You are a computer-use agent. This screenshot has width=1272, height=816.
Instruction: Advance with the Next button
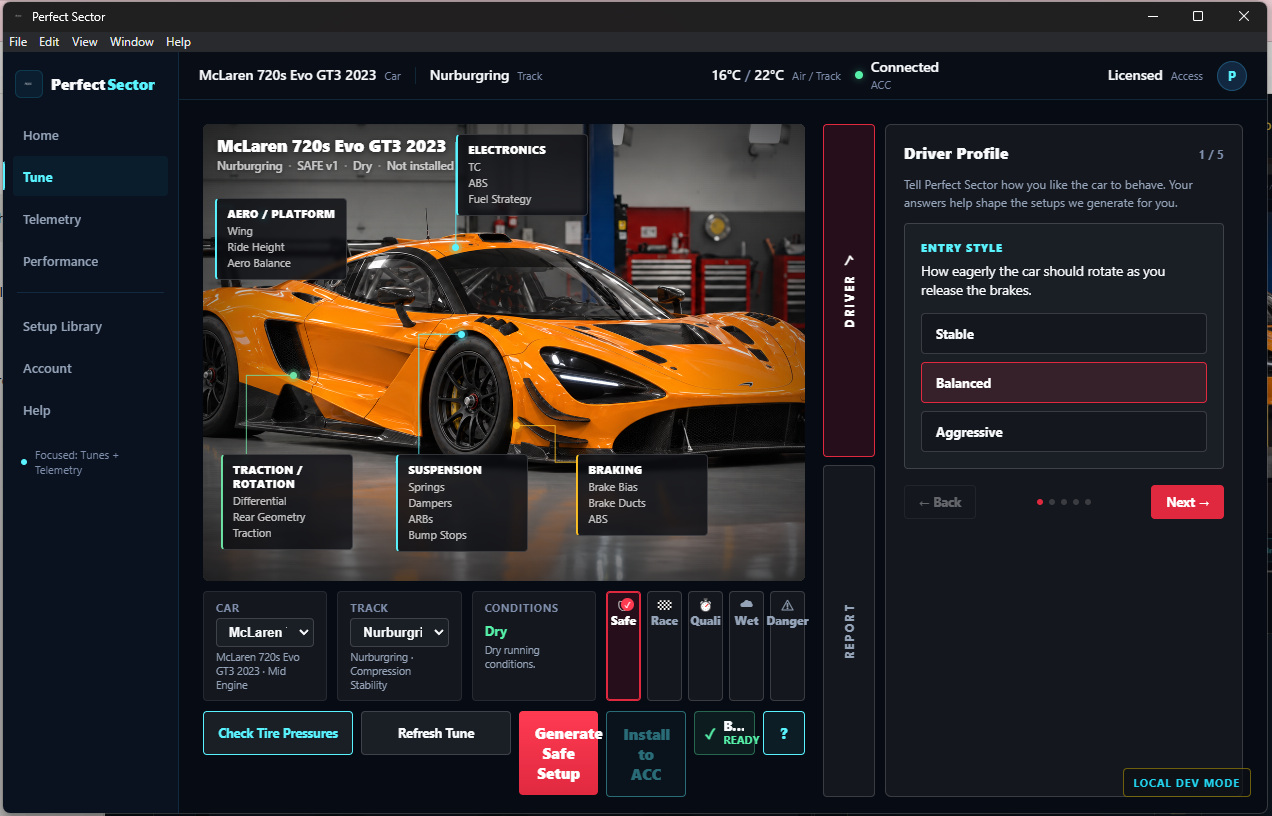pos(1187,502)
